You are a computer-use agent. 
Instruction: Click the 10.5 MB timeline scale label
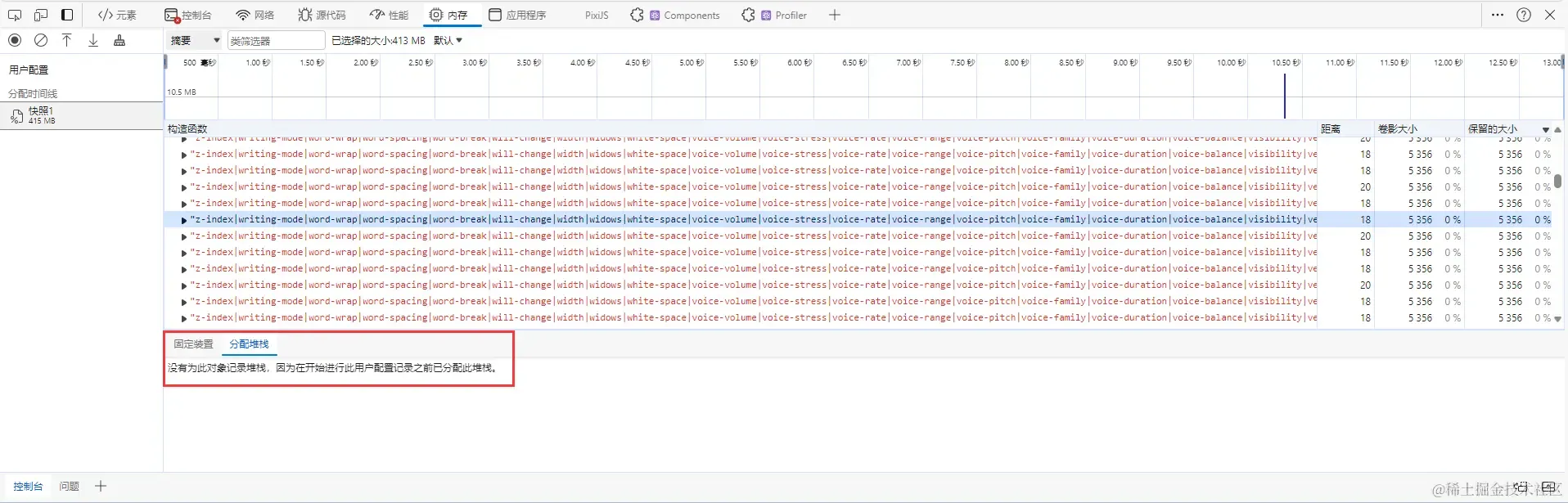point(182,92)
